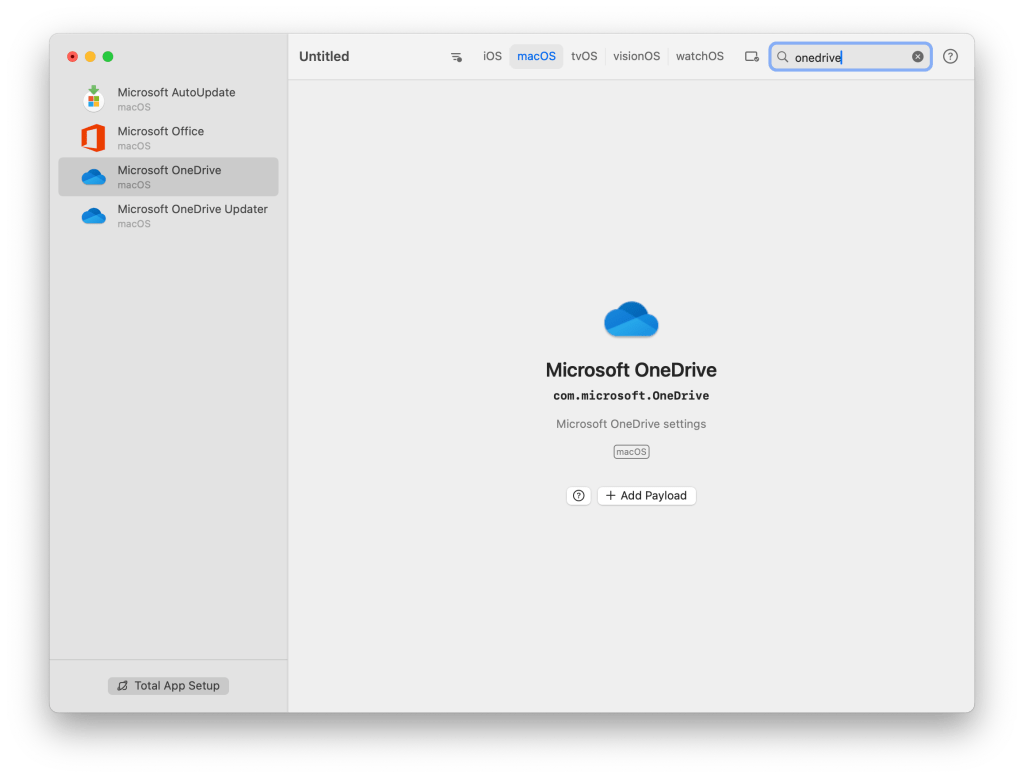
Task: Switch to the iOS platform tab
Action: (x=492, y=57)
